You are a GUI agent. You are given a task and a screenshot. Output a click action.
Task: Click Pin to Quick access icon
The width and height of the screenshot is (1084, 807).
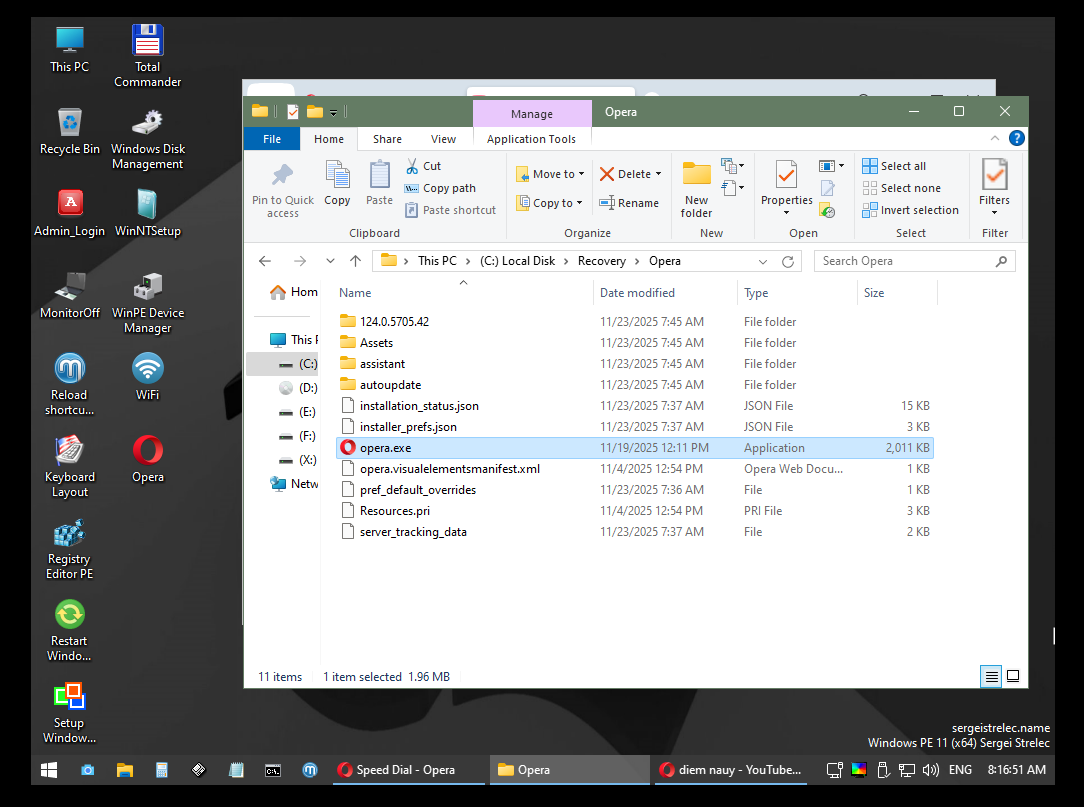click(x=282, y=175)
